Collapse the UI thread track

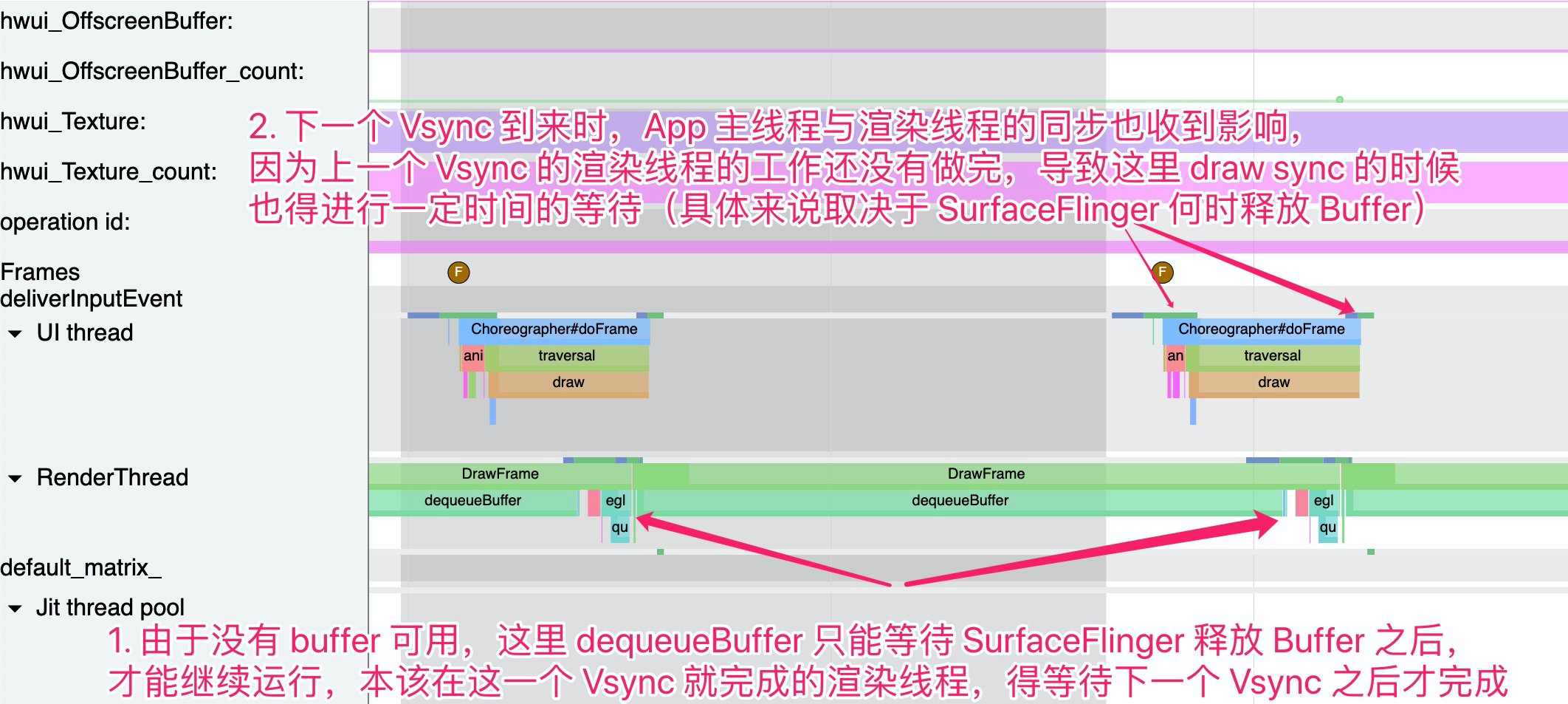click(16, 333)
